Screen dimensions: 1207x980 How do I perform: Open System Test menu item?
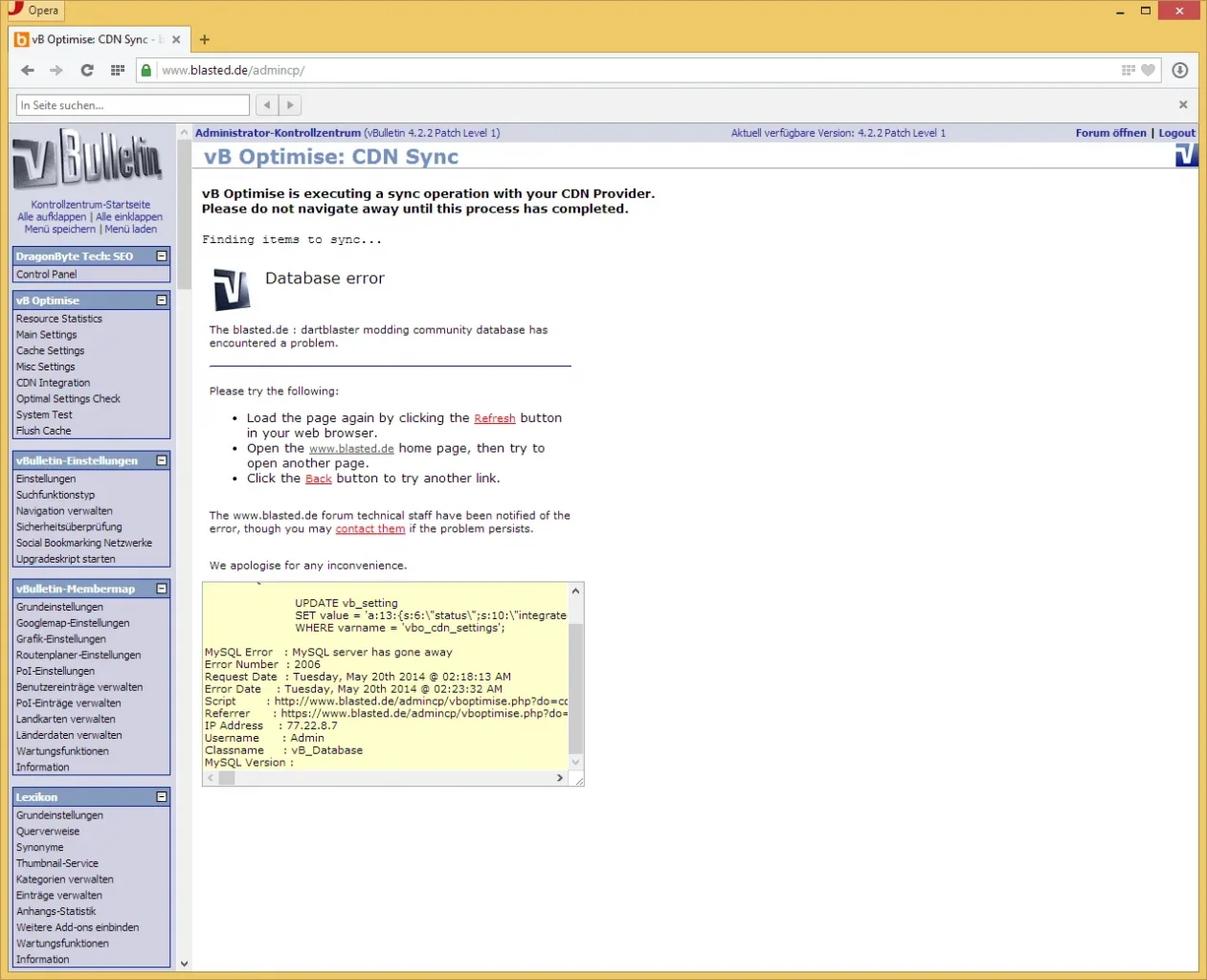point(45,415)
